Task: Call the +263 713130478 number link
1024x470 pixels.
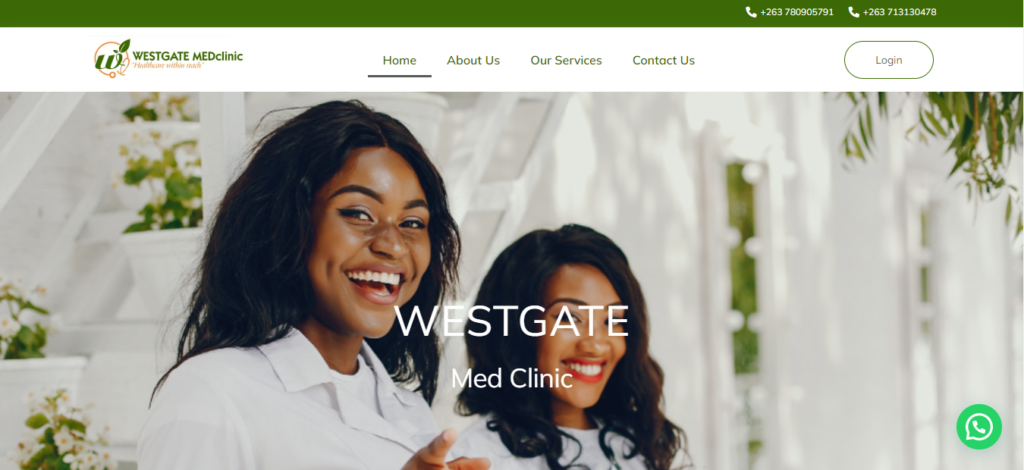Action: 899,12
